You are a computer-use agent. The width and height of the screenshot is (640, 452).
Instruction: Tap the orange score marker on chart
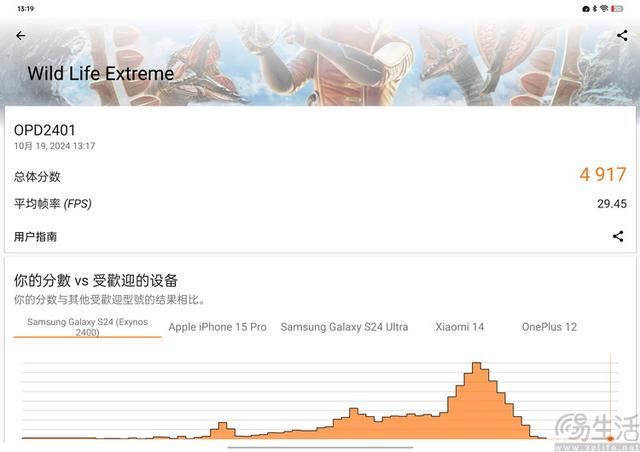pos(610,437)
